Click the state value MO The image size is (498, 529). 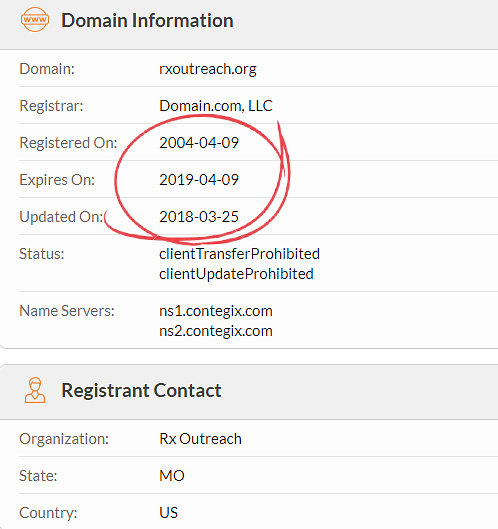tap(172, 476)
